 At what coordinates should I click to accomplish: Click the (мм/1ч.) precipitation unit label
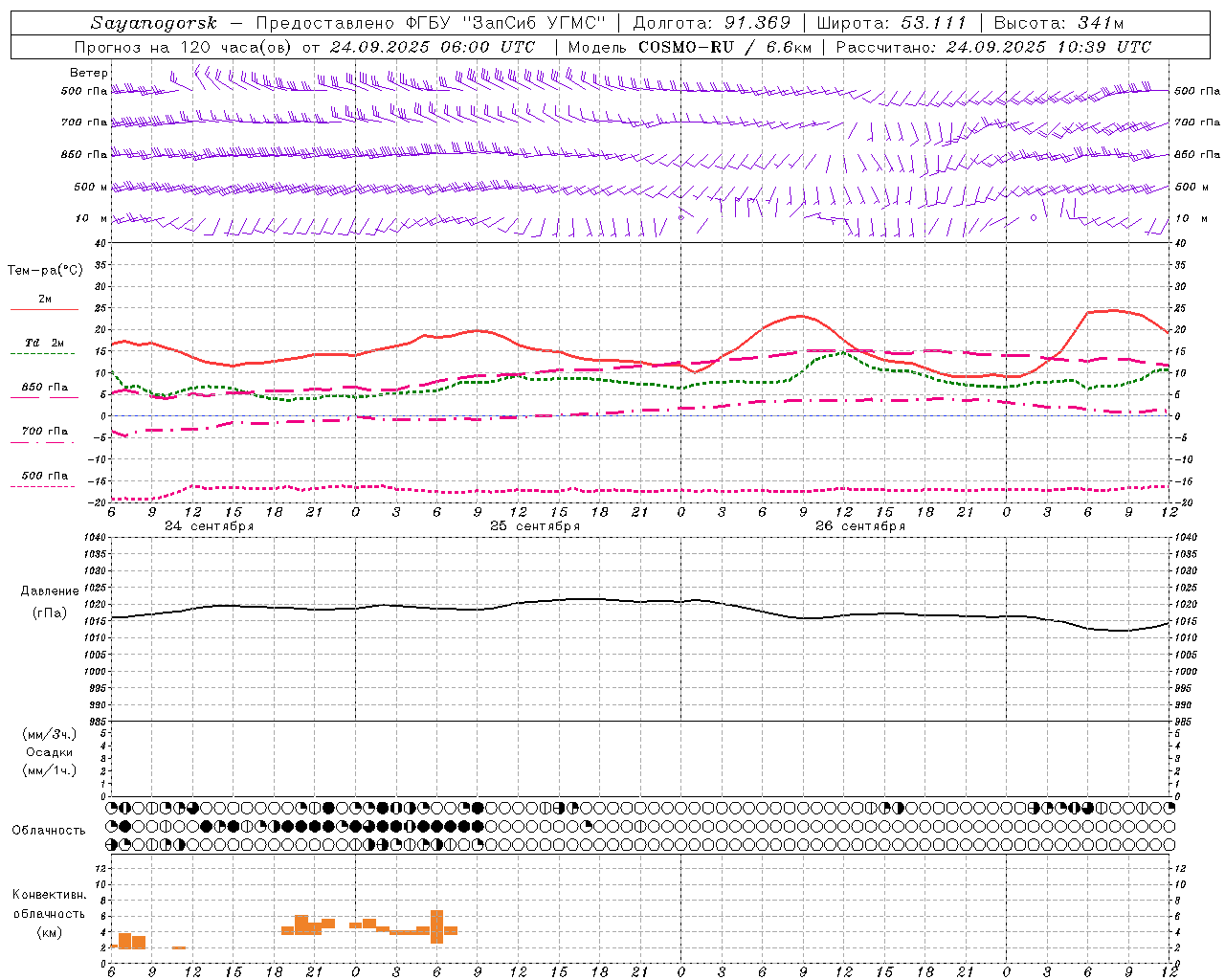tap(50, 770)
